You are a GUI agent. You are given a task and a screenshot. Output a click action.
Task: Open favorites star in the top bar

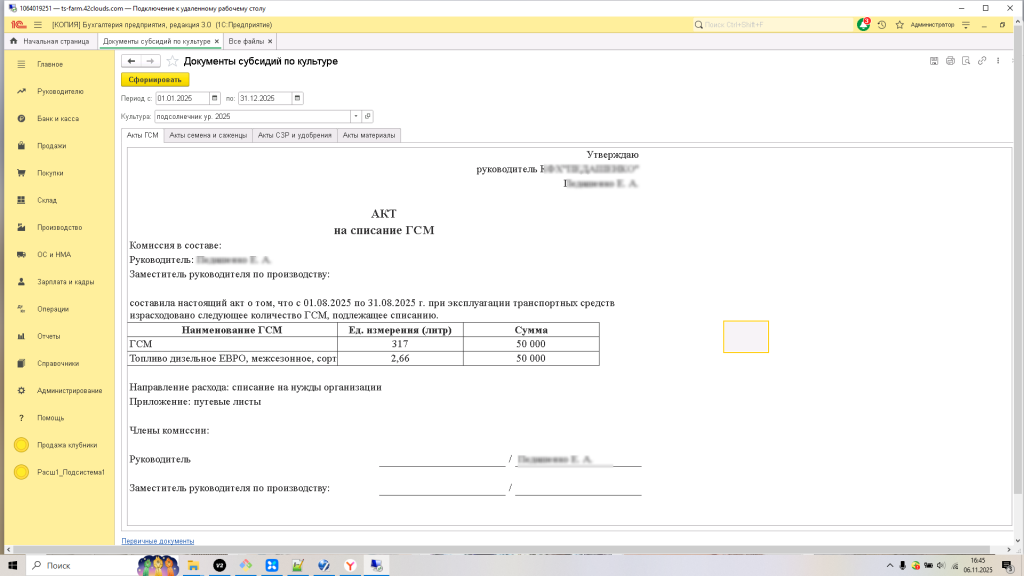[x=899, y=25]
